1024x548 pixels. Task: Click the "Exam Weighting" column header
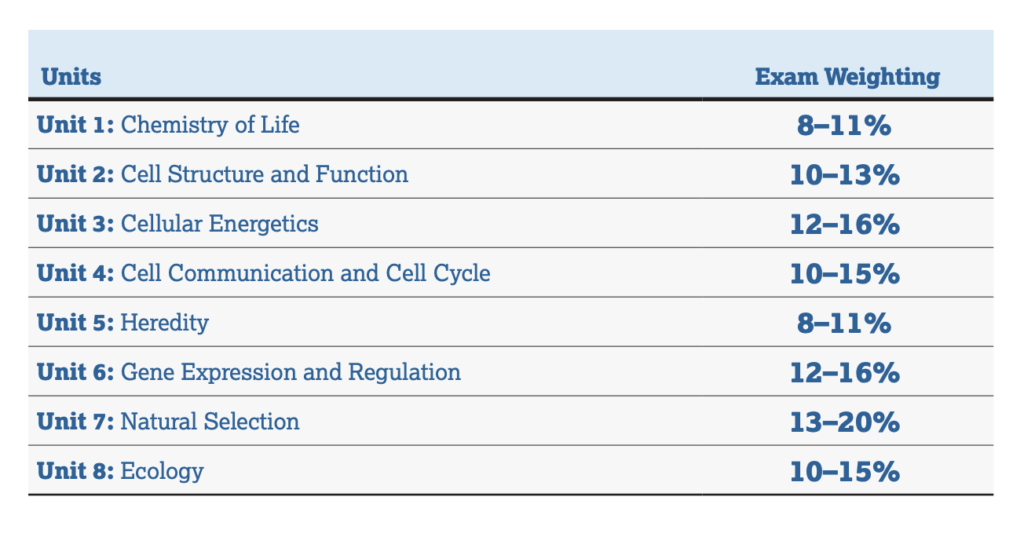847,76
